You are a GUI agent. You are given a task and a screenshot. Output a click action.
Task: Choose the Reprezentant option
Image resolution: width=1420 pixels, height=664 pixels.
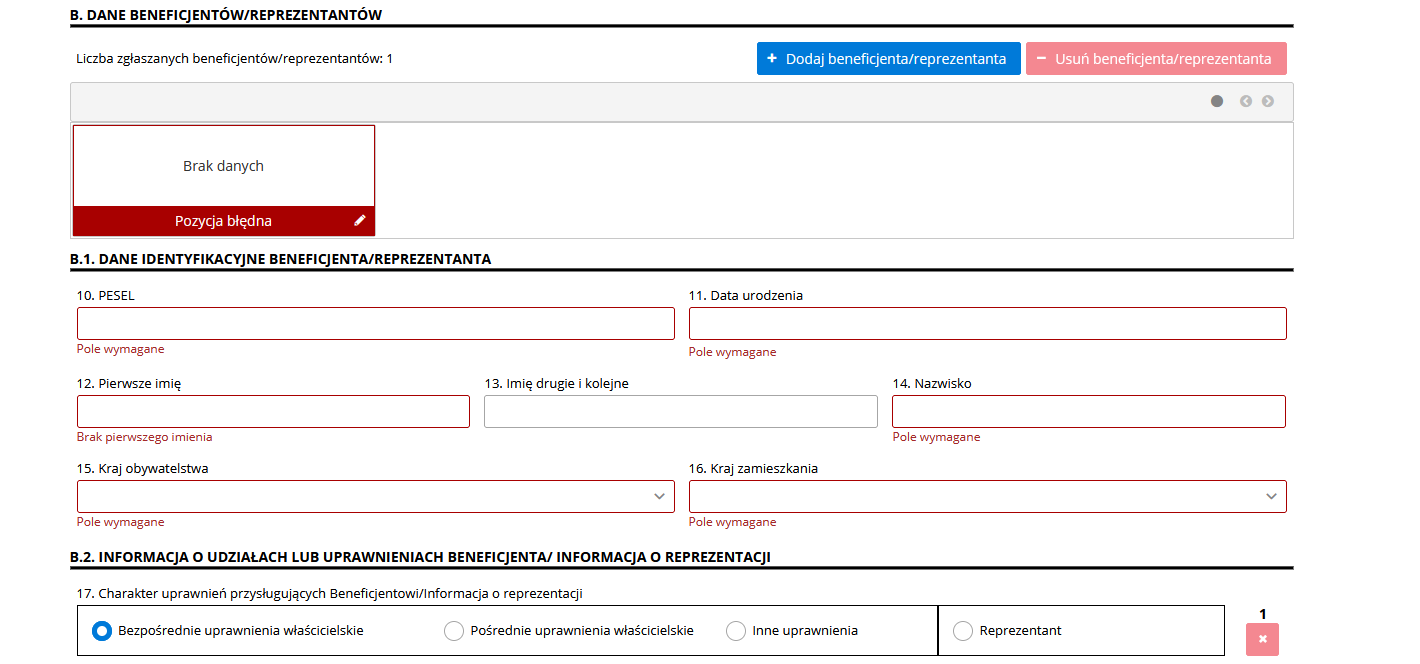(x=963, y=630)
